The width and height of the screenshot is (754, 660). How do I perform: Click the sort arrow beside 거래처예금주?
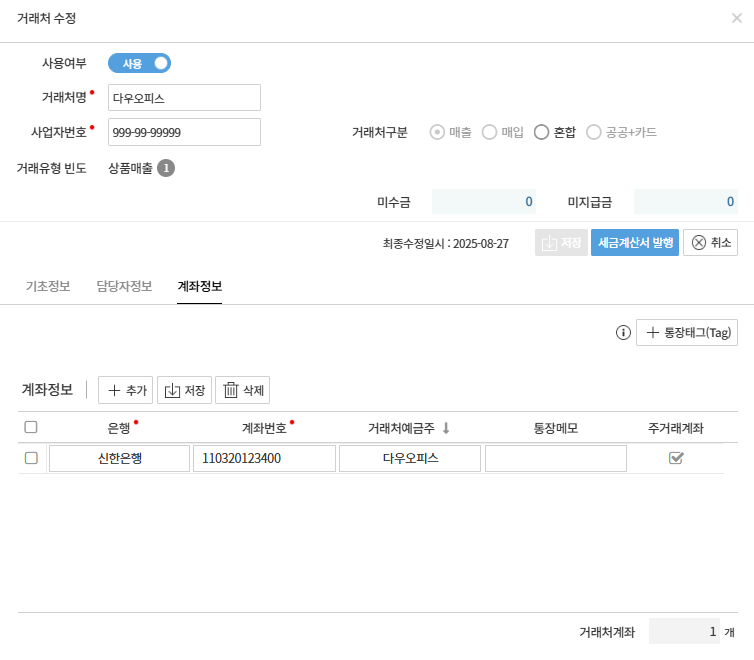(446, 428)
